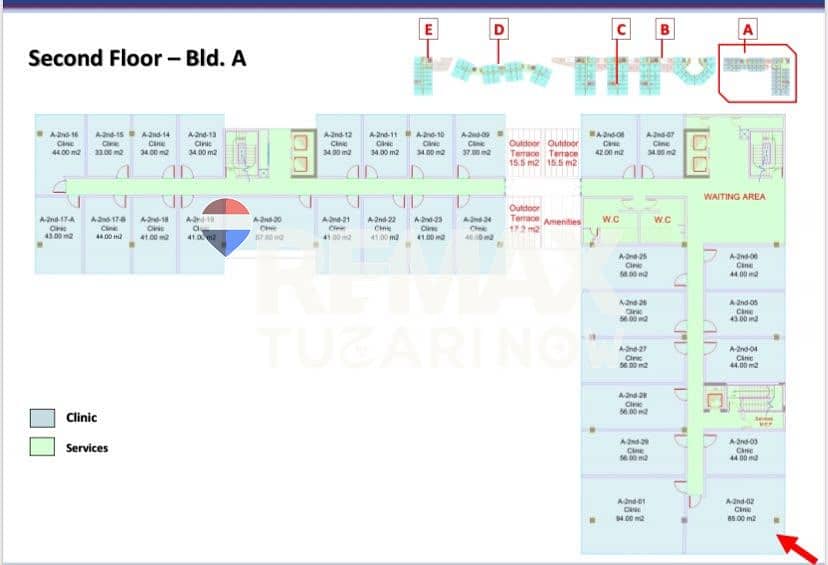Select clinic A-2nd-23 room label
828x565 pixels.
point(429,228)
